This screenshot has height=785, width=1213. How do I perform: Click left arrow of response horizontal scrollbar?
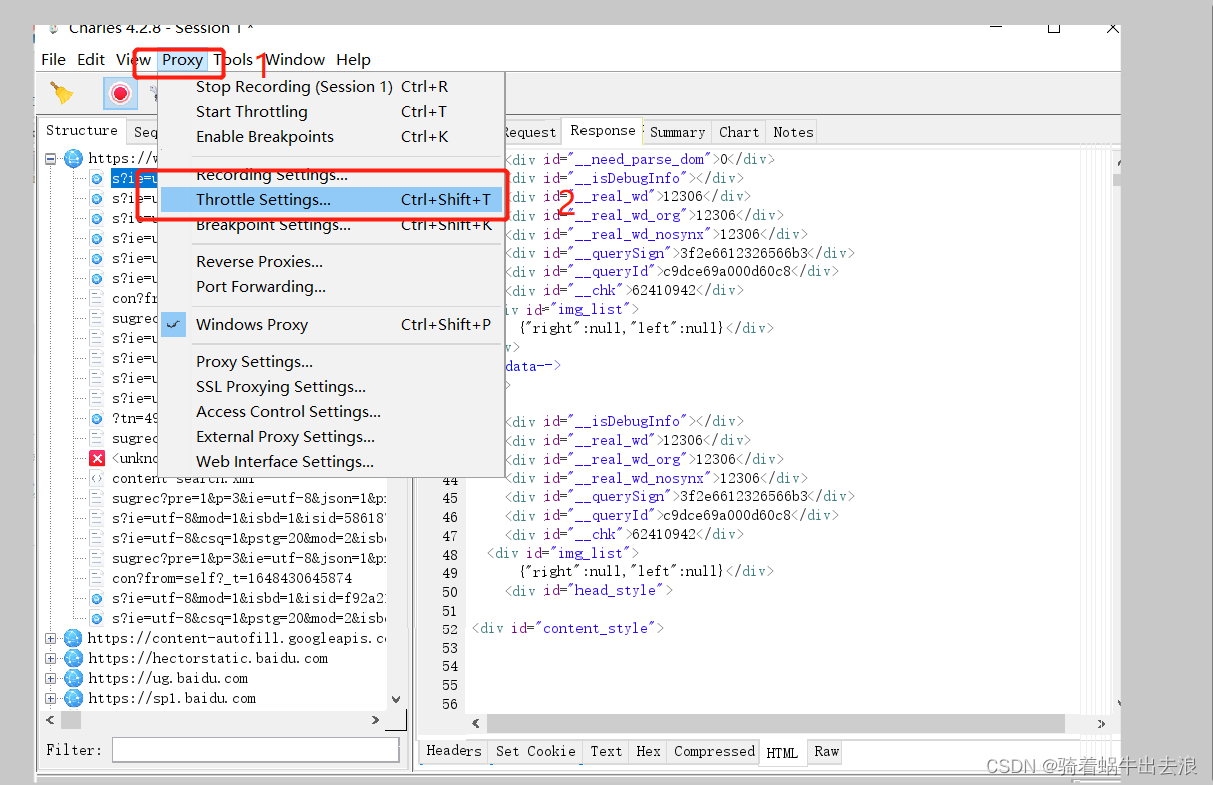tap(477, 723)
